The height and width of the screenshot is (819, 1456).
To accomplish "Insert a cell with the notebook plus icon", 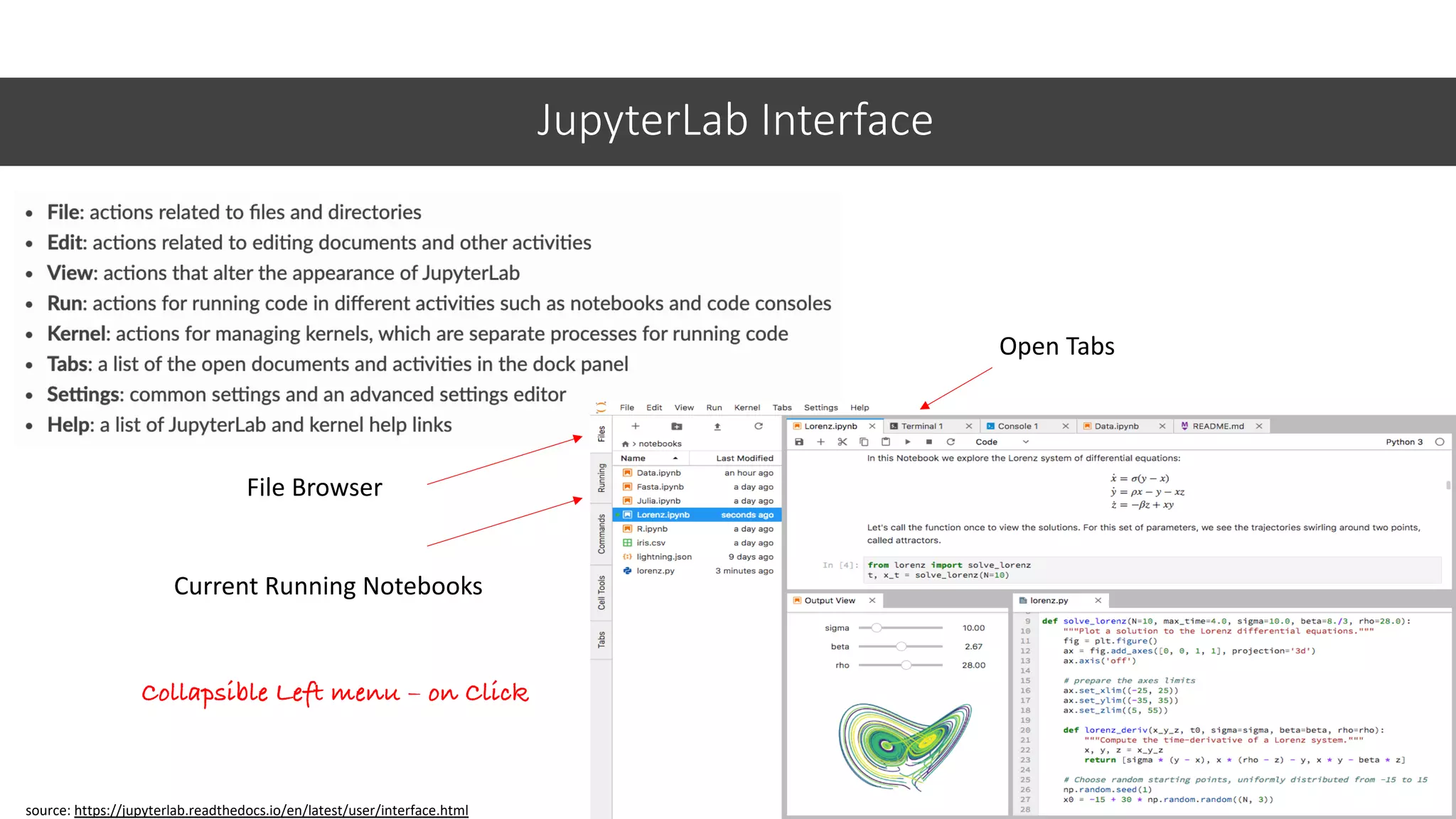I will click(x=820, y=441).
